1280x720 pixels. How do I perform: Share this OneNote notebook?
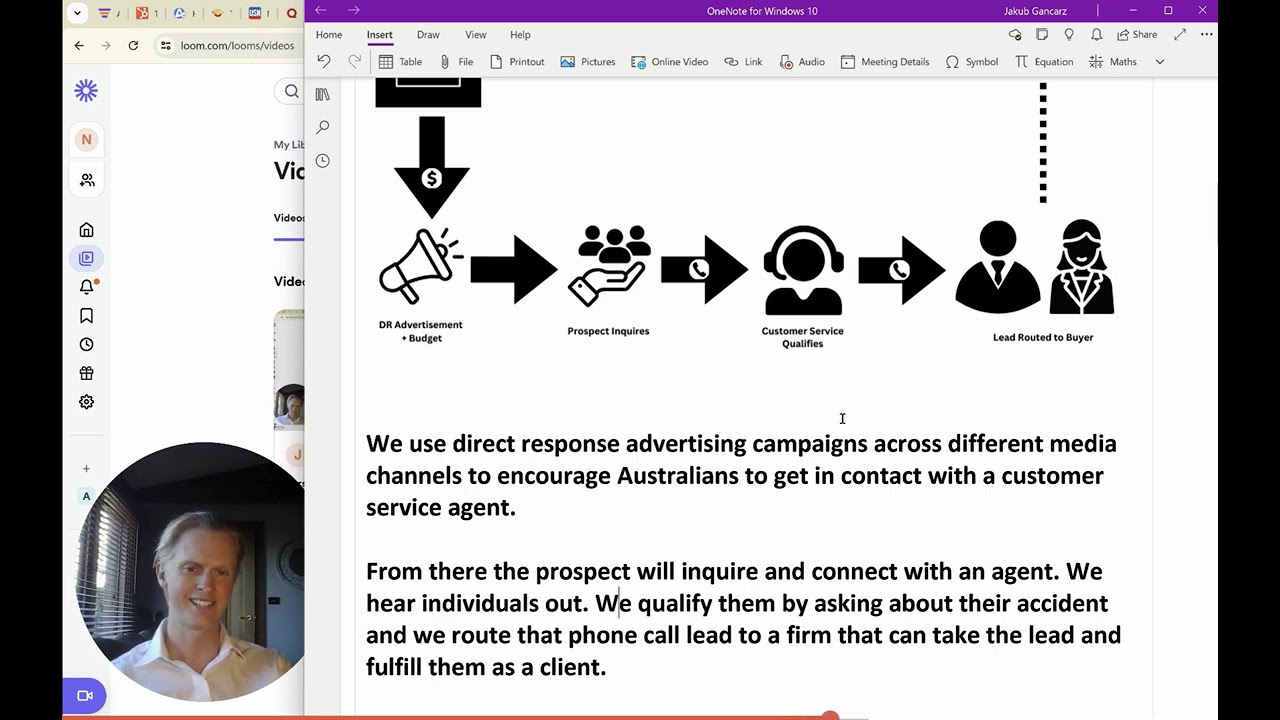[x=1137, y=34]
